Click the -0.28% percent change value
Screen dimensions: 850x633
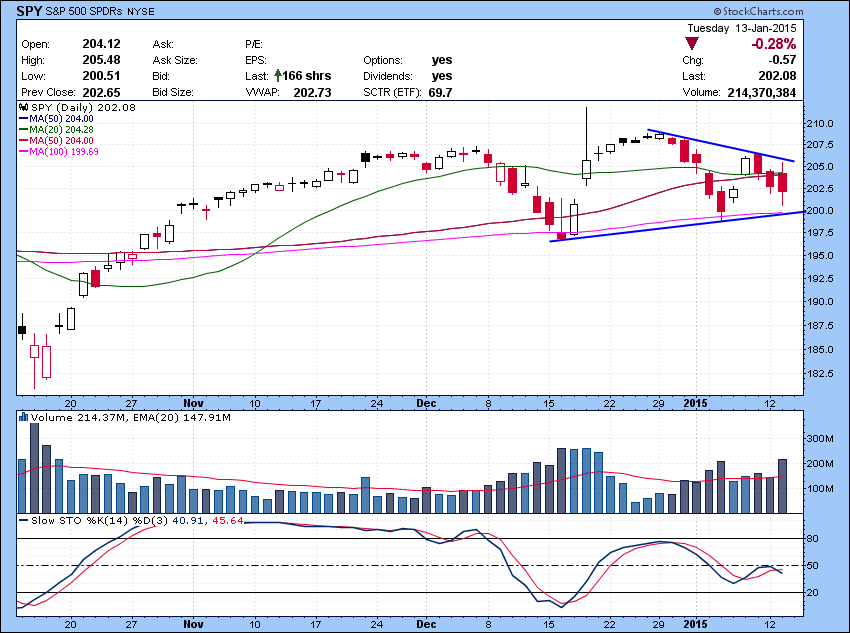[x=774, y=44]
